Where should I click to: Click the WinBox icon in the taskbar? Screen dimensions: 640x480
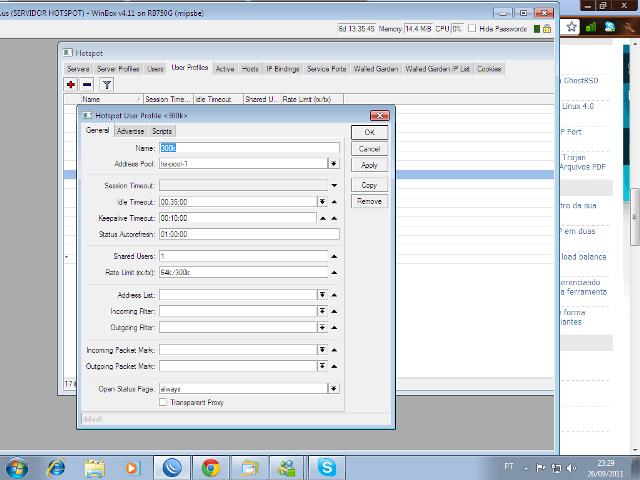(171, 467)
